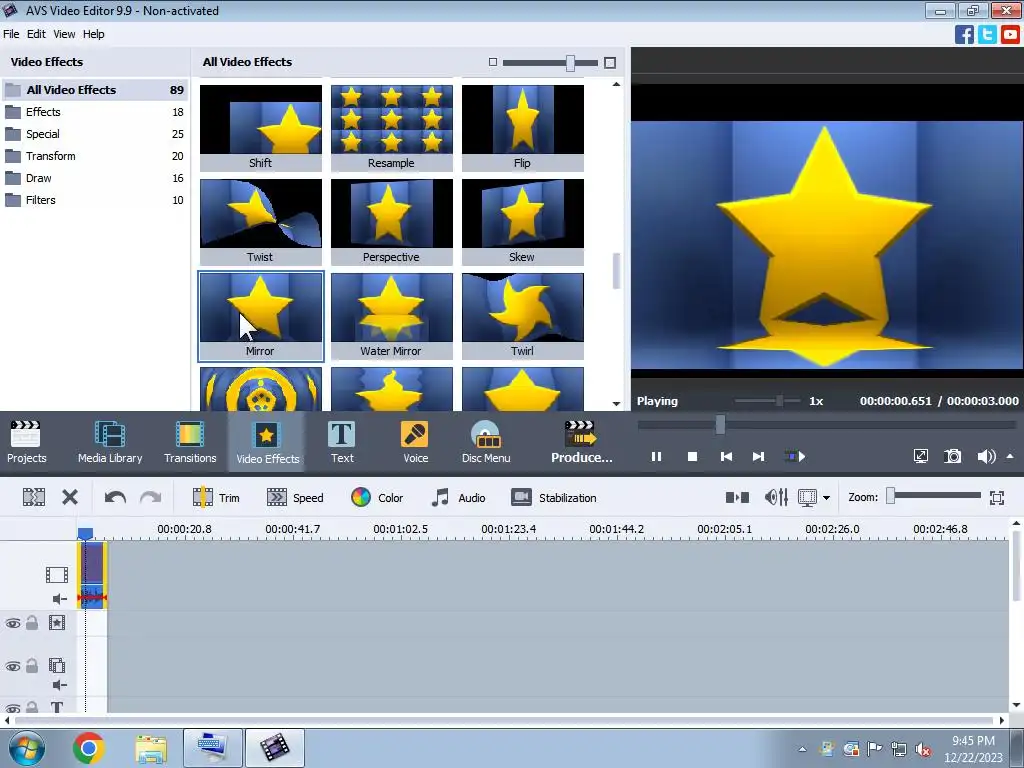This screenshot has height=768, width=1024.
Task: Open the Speed settings
Action: tap(295, 498)
